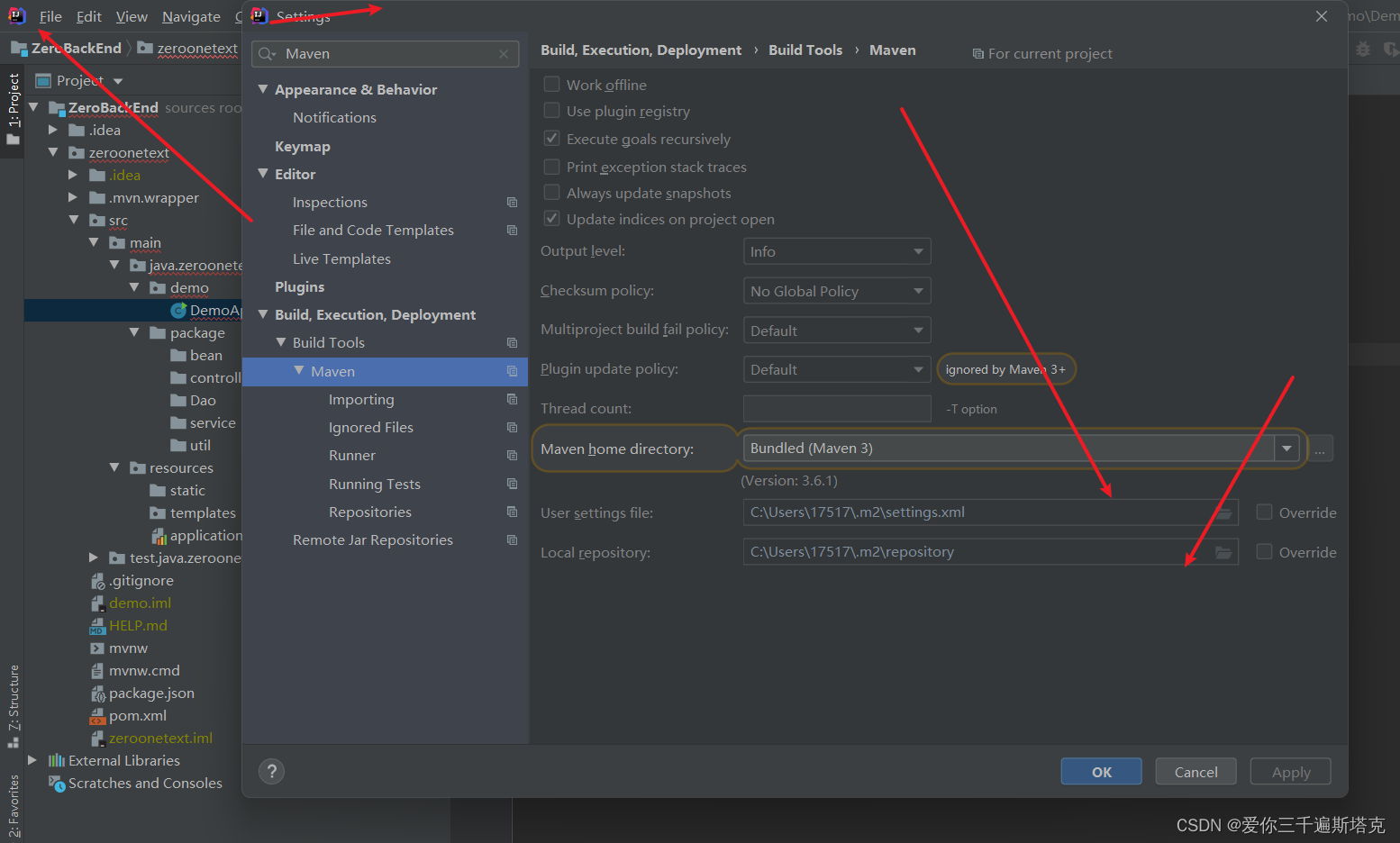Open the 2: Favorites tool window tab

pyautogui.click(x=13, y=805)
